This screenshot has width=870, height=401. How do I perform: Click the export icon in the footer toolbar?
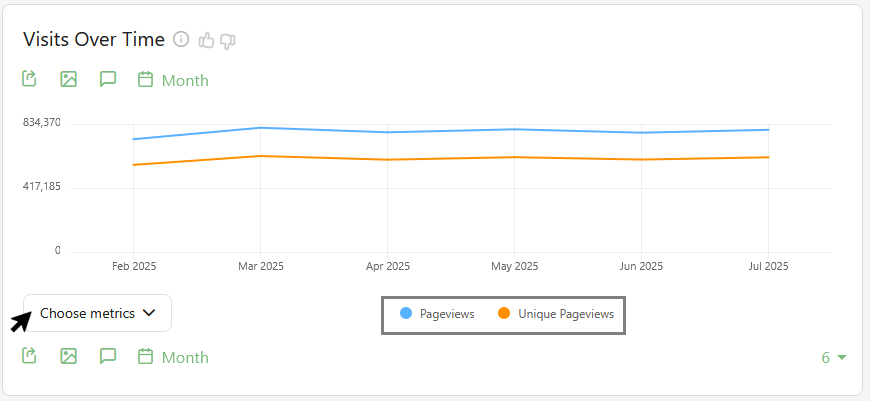[x=29, y=355]
